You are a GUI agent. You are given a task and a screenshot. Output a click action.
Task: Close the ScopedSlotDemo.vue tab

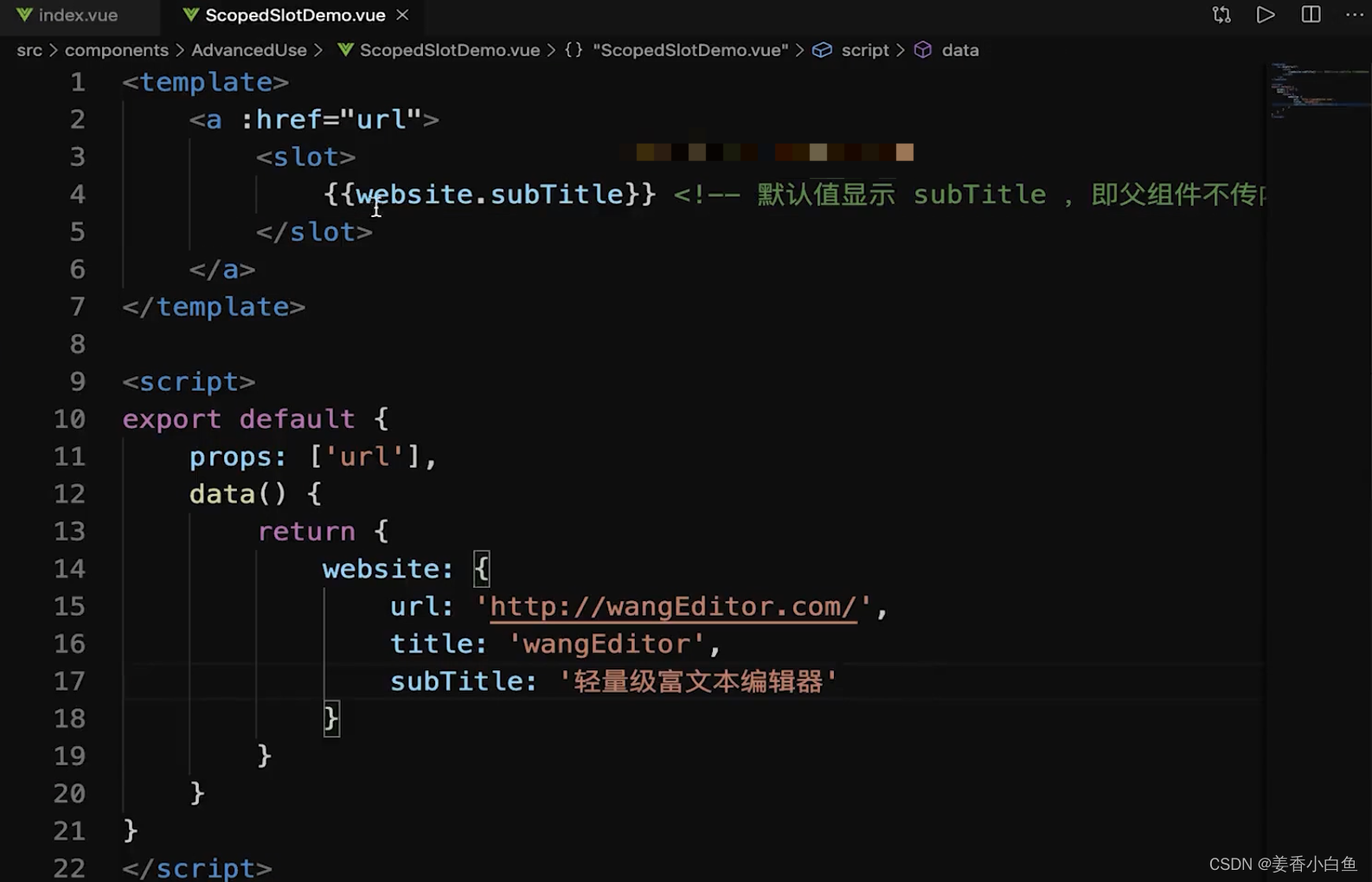402,15
